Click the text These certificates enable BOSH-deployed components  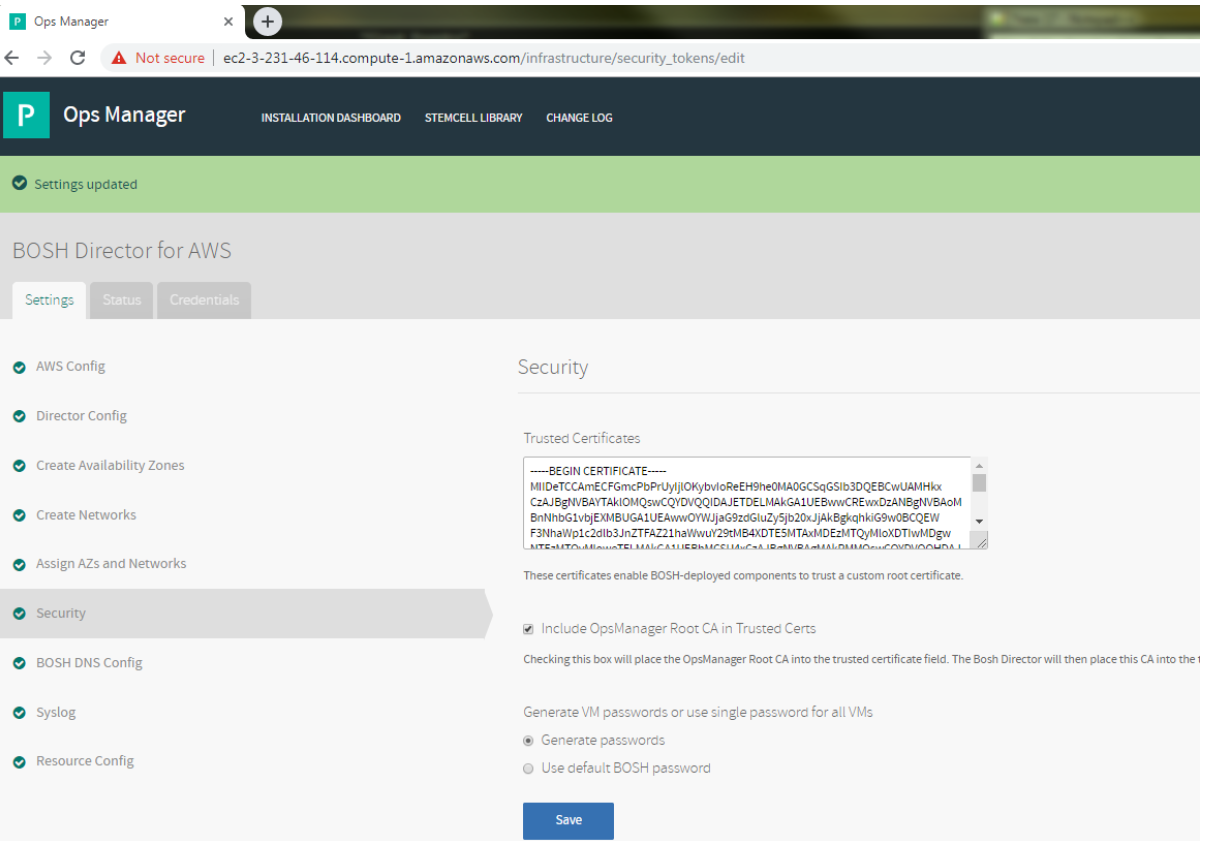(x=743, y=576)
